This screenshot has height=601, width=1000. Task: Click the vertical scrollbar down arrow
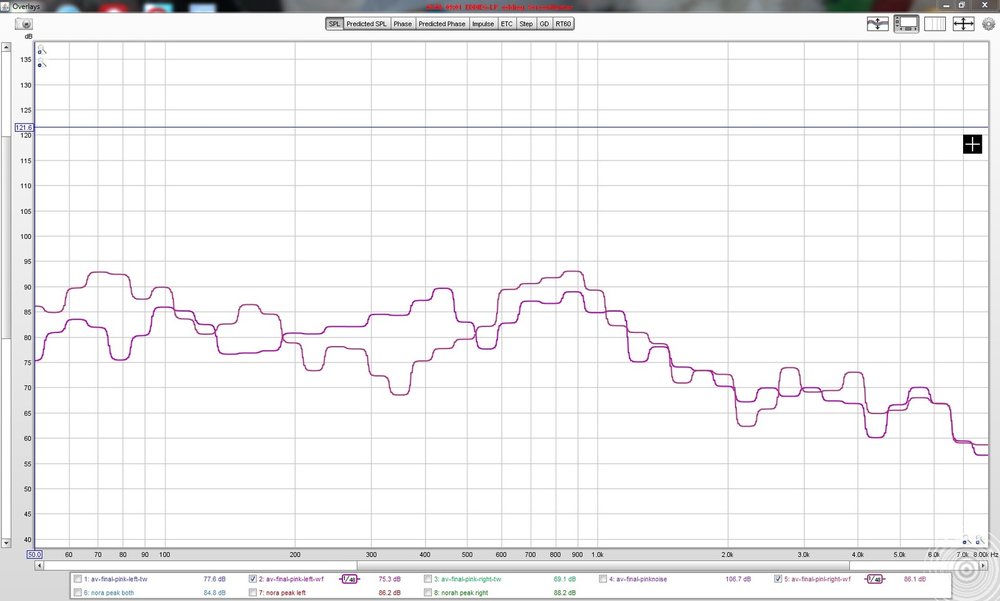6,543
